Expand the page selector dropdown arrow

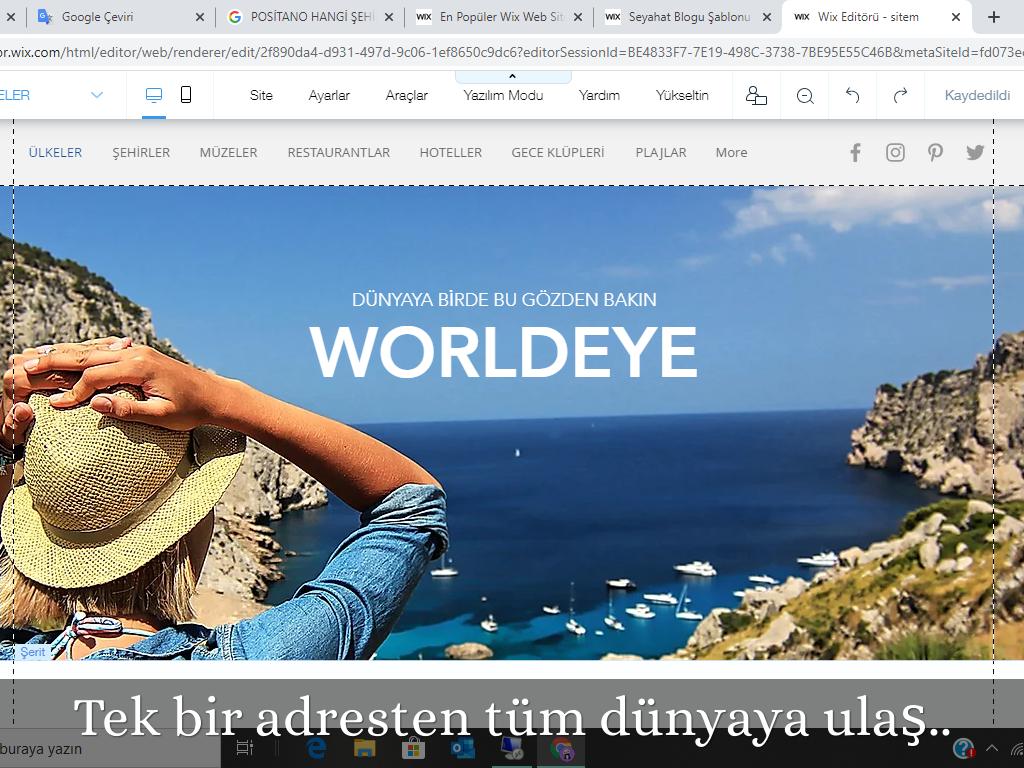pyautogui.click(x=97, y=95)
